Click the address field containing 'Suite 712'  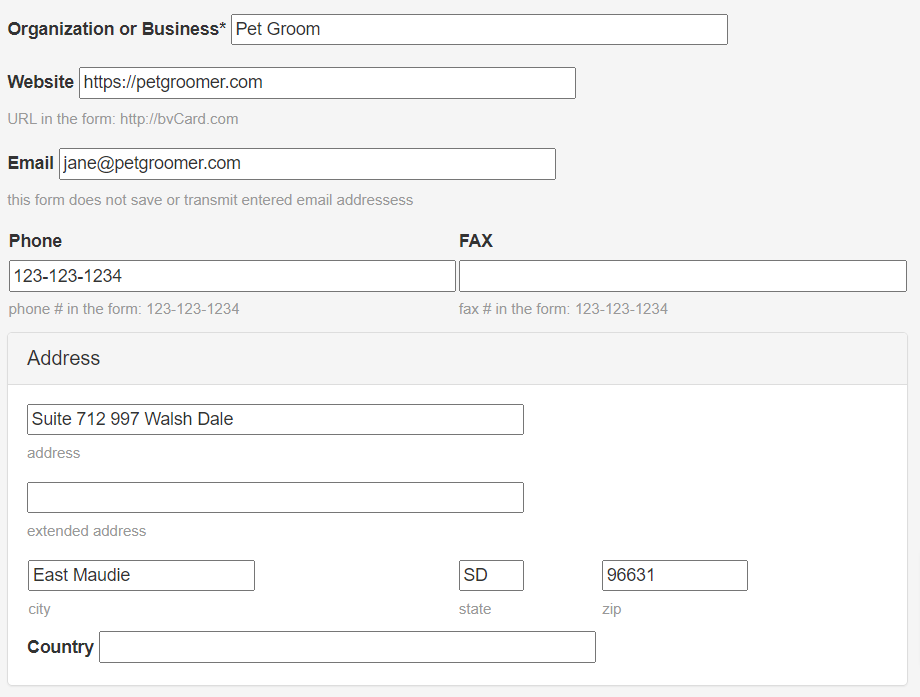coord(275,419)
